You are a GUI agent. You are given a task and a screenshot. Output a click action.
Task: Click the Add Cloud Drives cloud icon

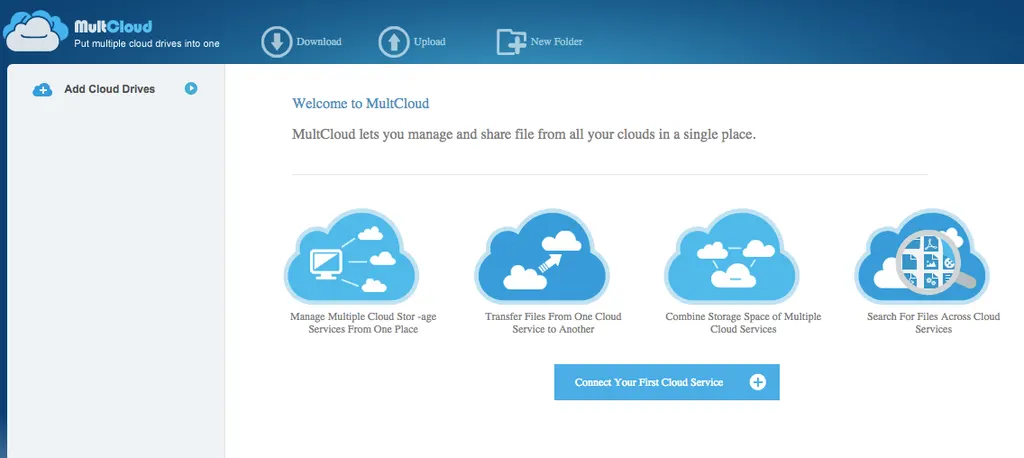(x=42, y=90)
